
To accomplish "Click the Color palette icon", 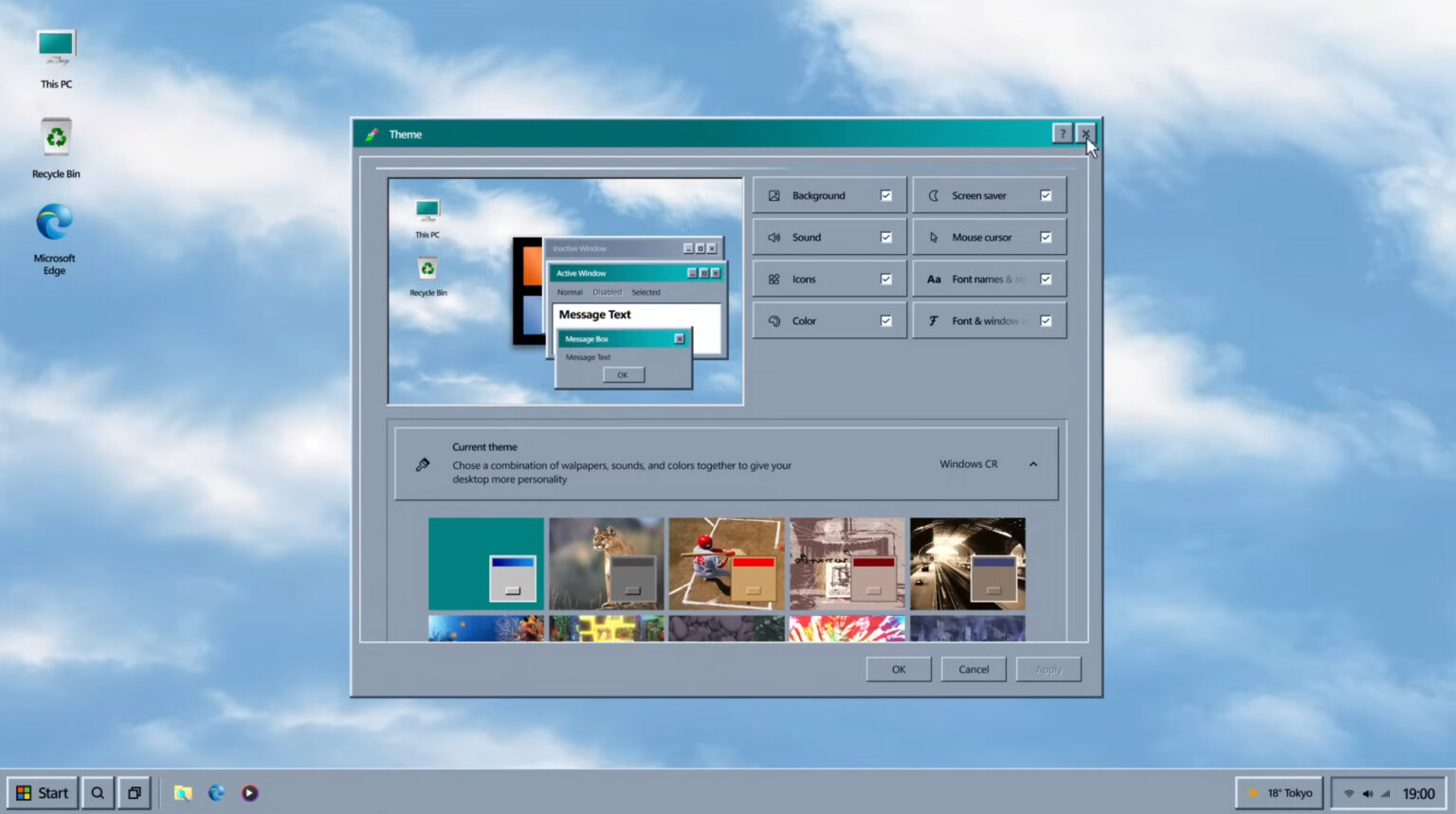I will tap(774, 320).
